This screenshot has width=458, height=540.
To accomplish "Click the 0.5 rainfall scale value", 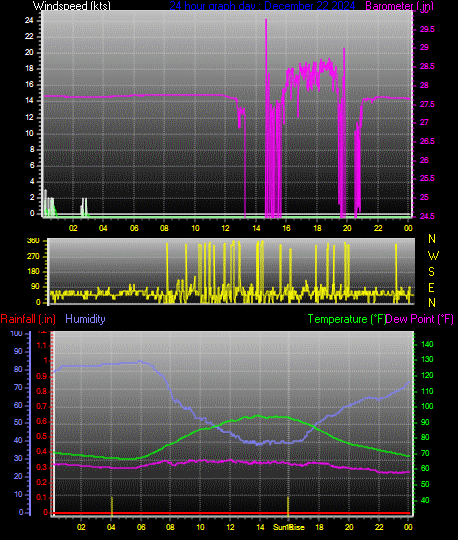I will pyautogui.click(x=42, y=437).
